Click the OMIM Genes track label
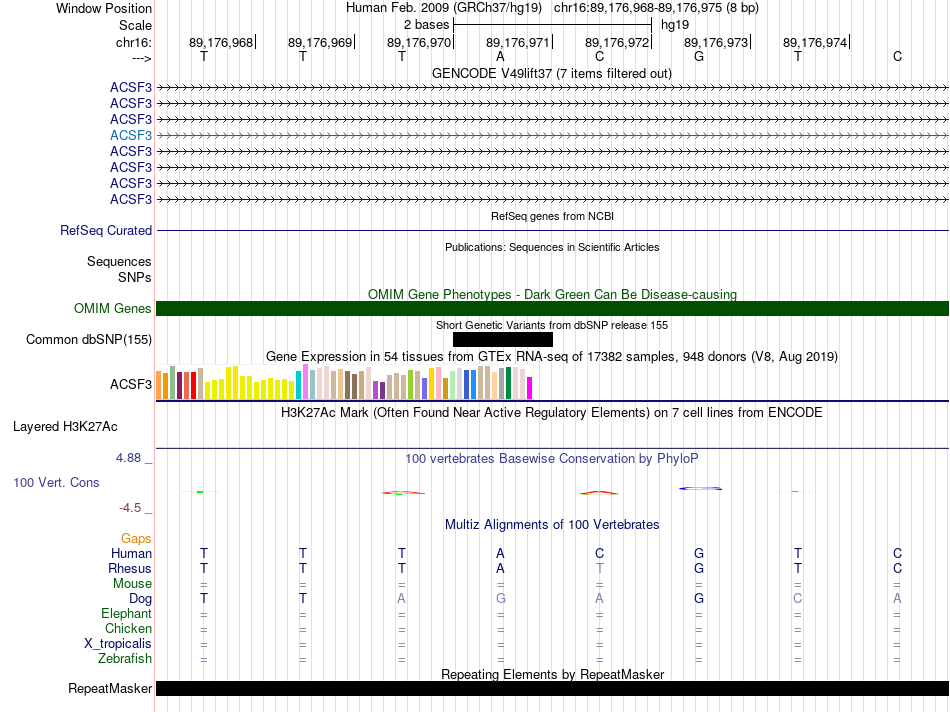Image resolution: width=950 pixels, height=712 pixels. [x=113, y=309]
